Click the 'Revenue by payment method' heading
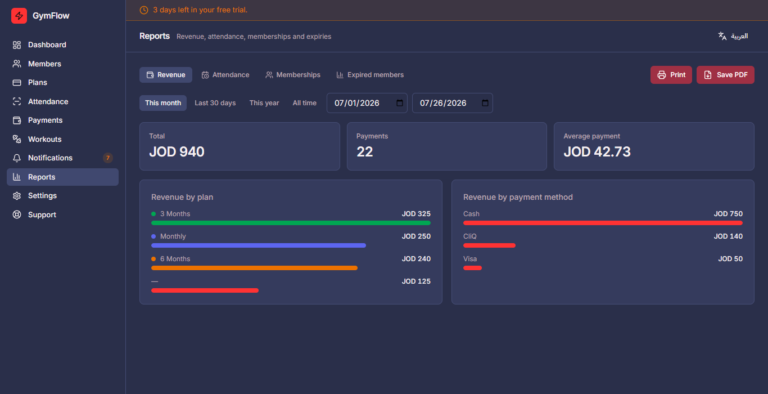The image size is (768, 394). [518, 197]
